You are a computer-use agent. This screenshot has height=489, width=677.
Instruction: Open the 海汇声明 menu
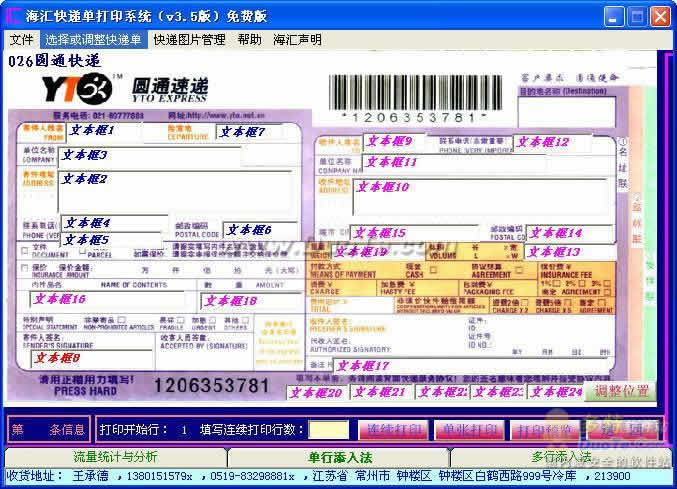[x=297, y=40]
